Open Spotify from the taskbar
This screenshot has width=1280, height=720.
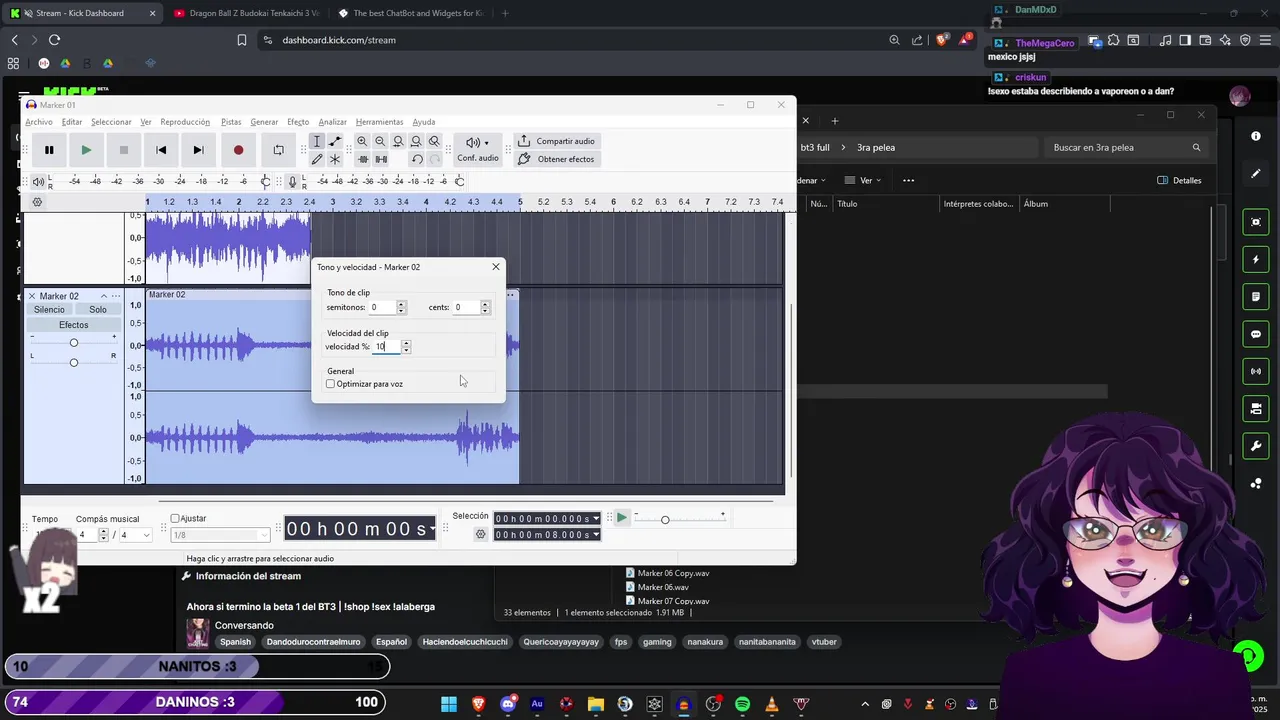(x=742, y=704)
